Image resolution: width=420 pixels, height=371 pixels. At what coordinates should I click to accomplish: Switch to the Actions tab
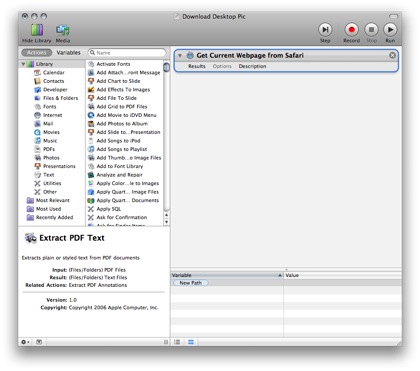click(37, 53)
